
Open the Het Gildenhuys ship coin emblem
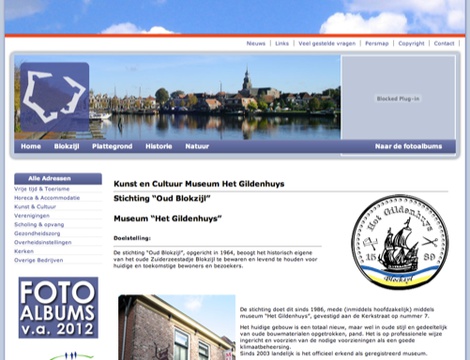pyautogui.click(x=400, y=242)
